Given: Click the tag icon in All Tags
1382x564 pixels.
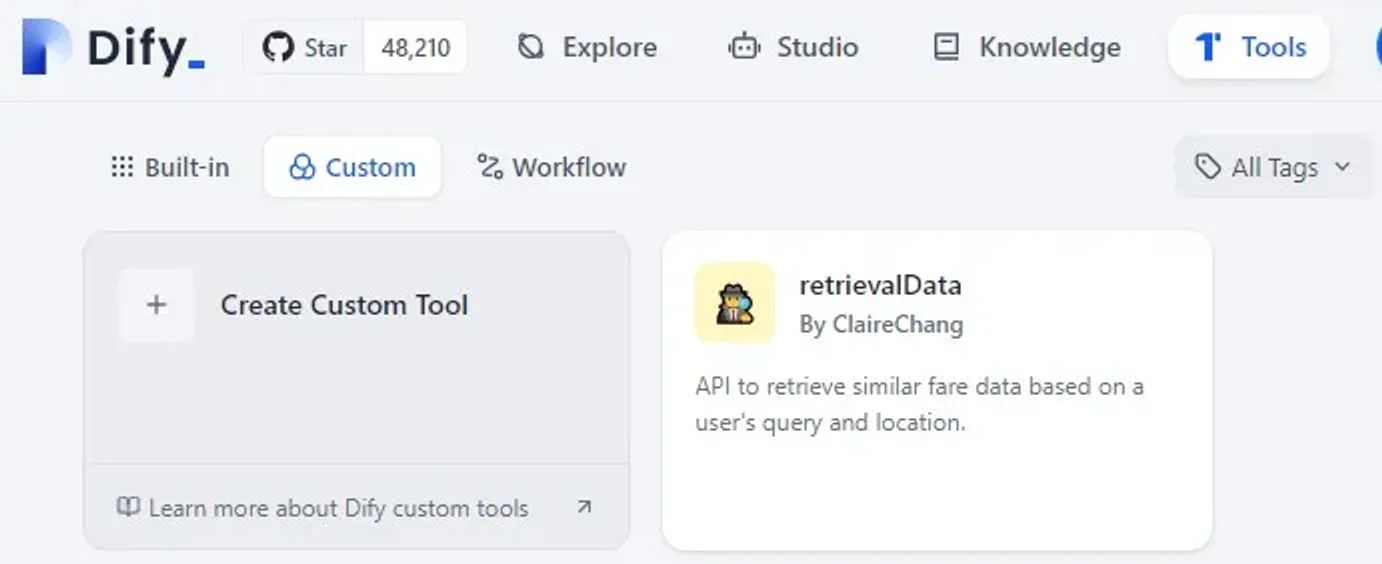Looking at the screenshot, I should coord(1208,167).
